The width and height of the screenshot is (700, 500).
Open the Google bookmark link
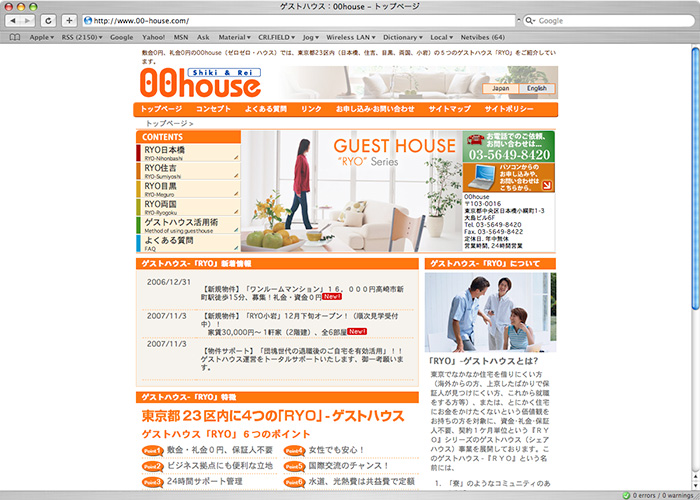121,38
